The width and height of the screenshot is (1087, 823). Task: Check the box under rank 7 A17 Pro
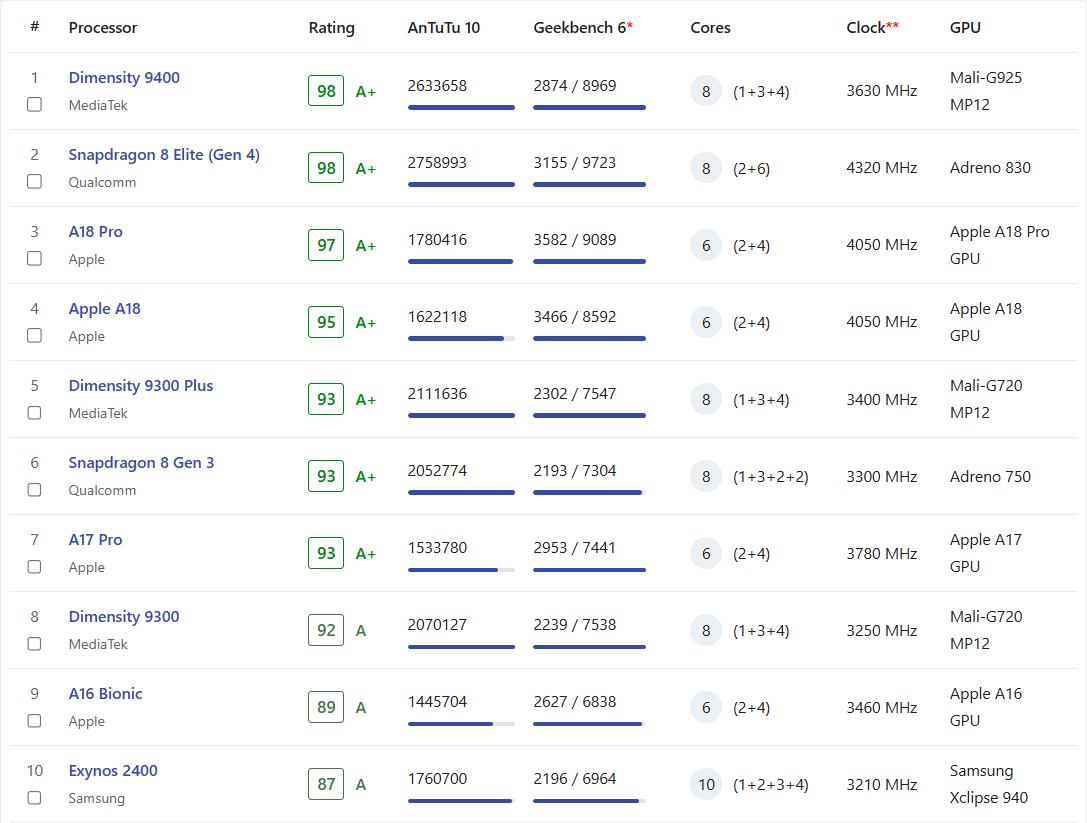(35, 566)
